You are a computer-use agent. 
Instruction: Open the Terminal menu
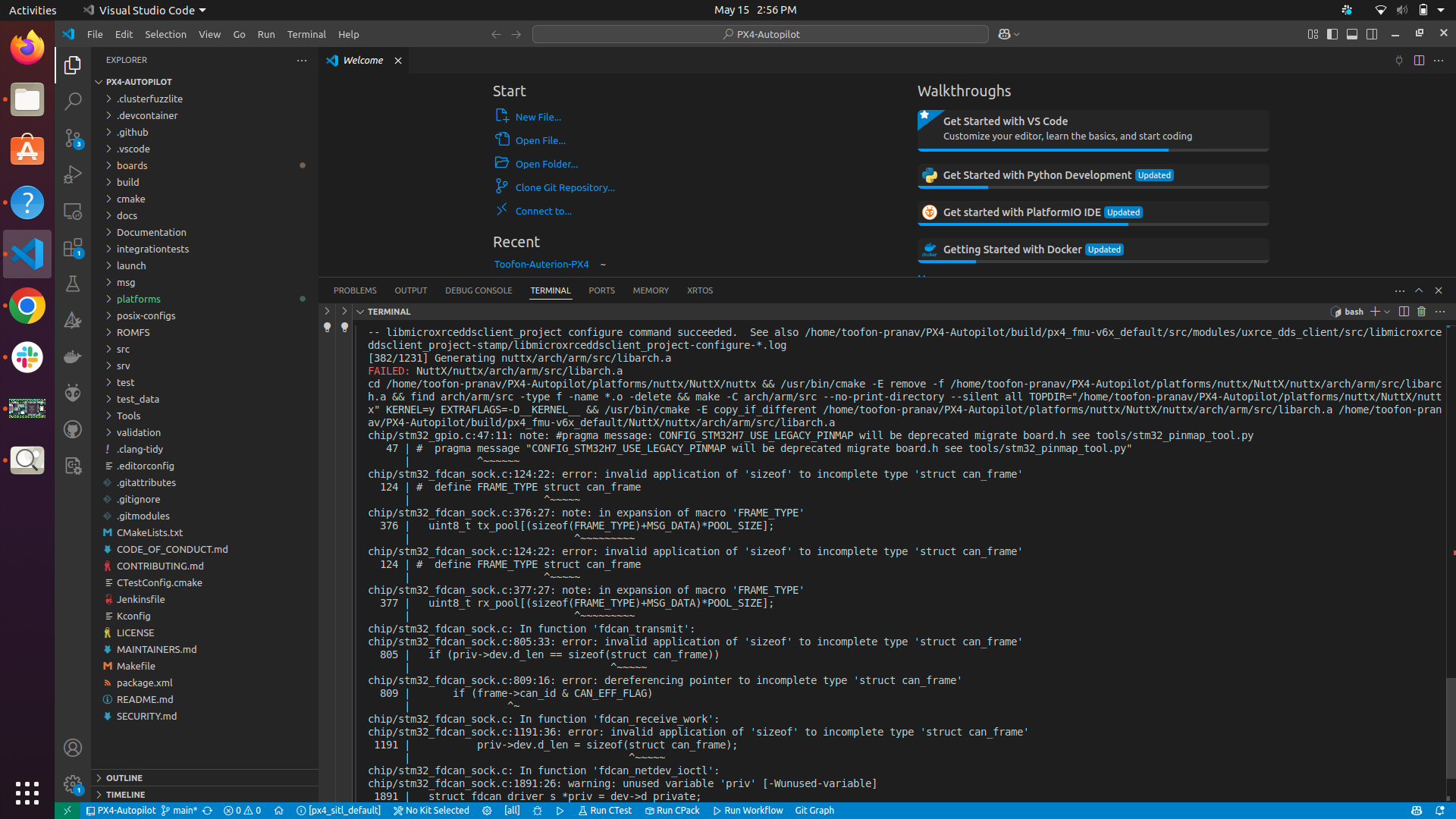pyautogui.click(x=306, y=34)
